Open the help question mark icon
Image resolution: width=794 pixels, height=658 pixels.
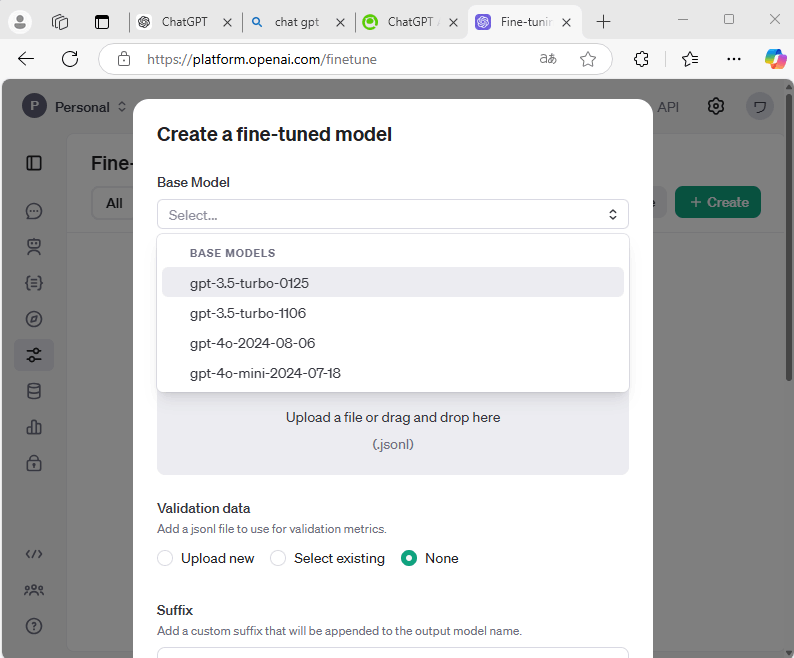(34, 626)
